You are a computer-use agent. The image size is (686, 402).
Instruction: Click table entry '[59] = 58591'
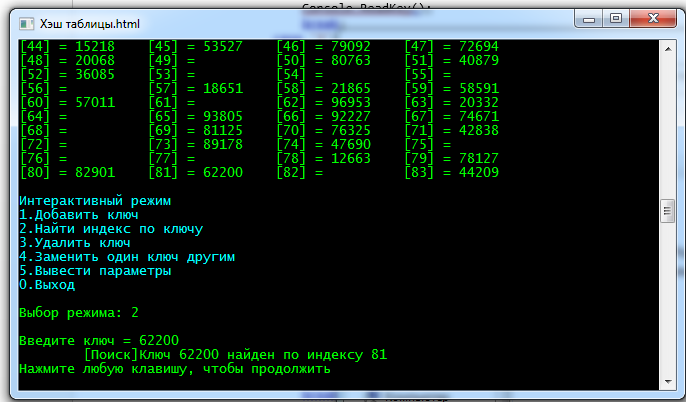coord(452,88)
